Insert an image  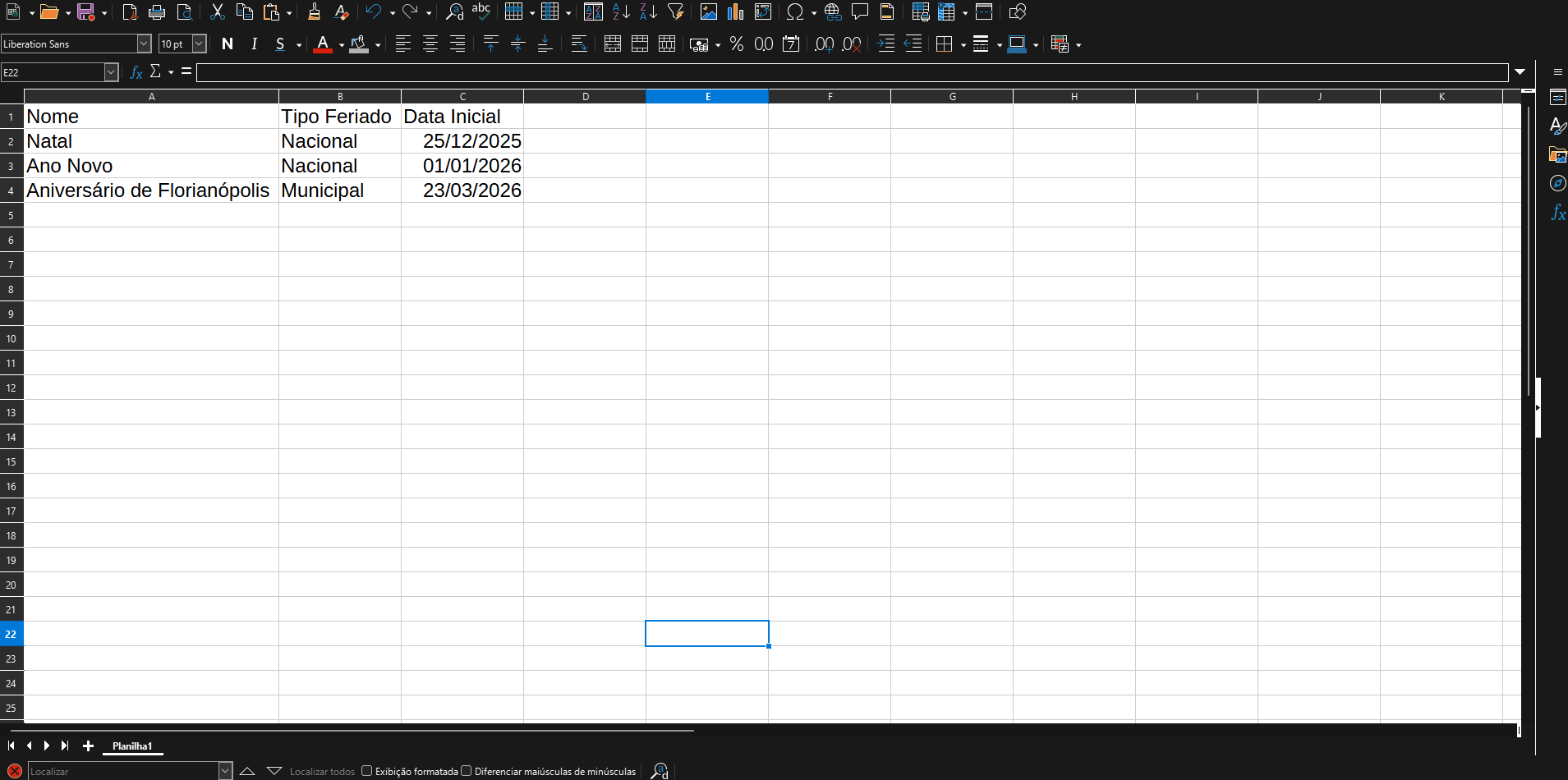tap(709, 12)
